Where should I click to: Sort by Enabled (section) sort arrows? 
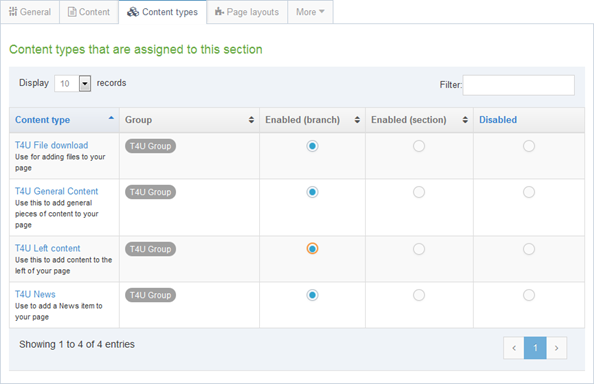[465, 120]
